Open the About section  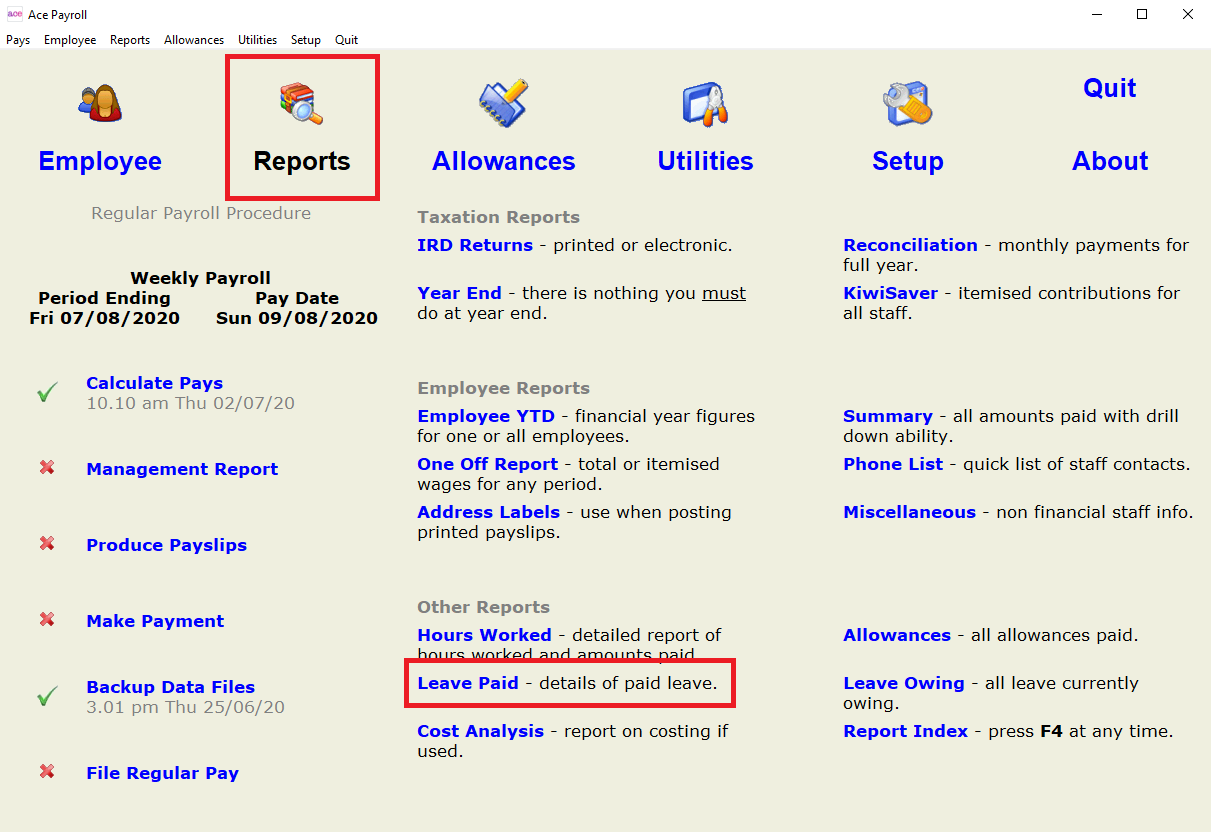click(x=1110, y=161)
